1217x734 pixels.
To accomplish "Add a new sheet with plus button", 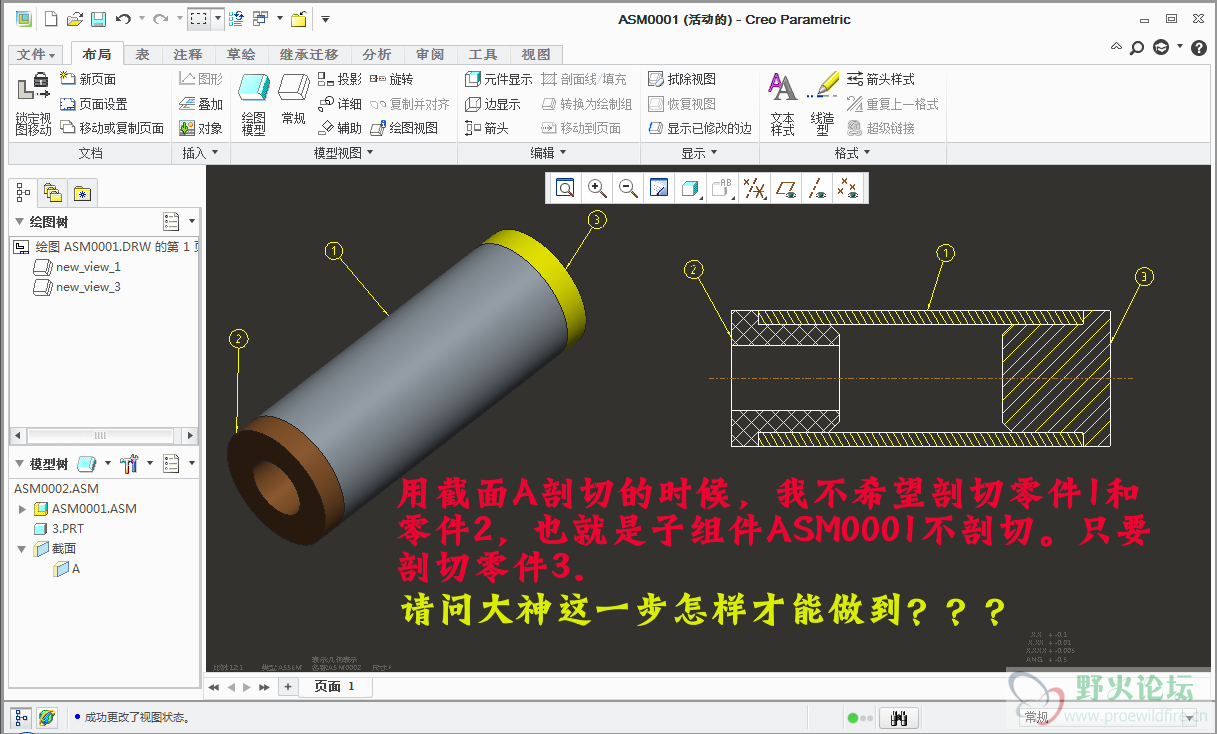I will pos(287,686).
